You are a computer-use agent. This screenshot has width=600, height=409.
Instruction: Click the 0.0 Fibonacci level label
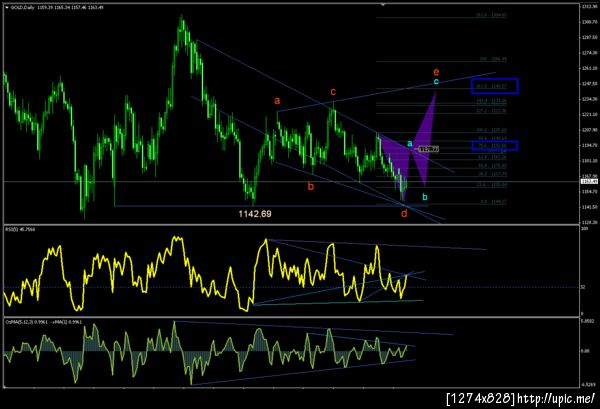494,202
